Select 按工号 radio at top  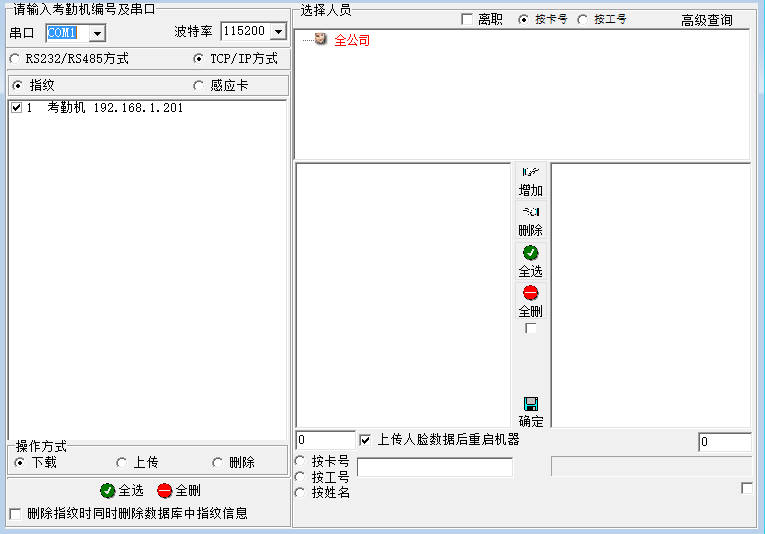(583, 19)
